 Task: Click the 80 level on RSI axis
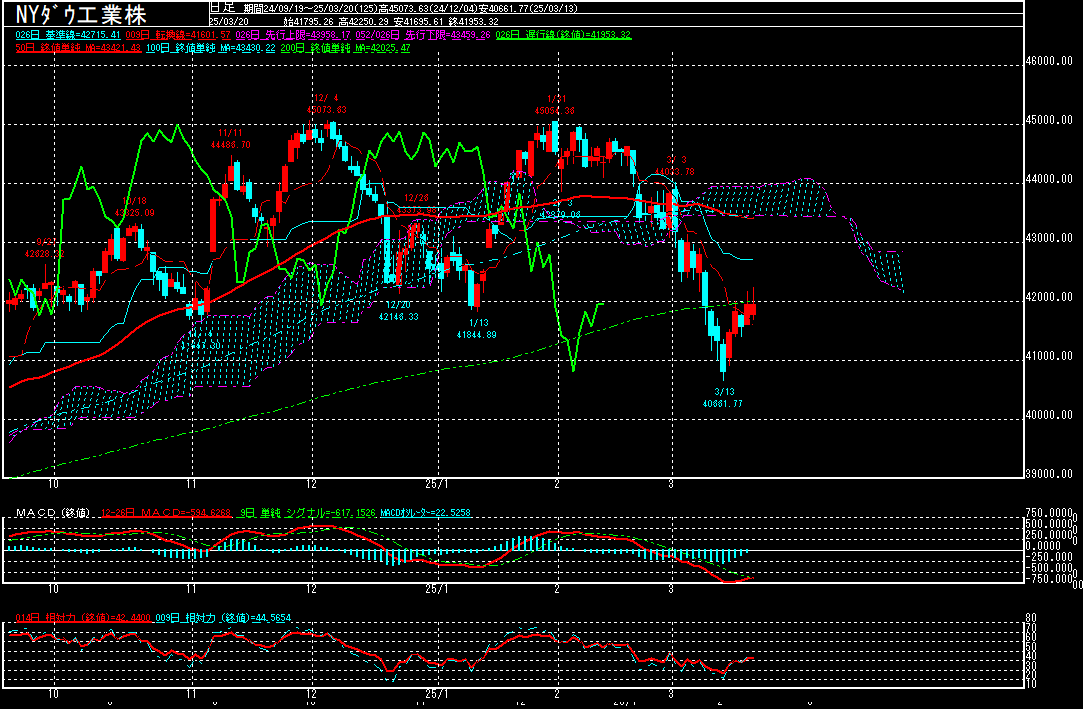point(1031,618)
